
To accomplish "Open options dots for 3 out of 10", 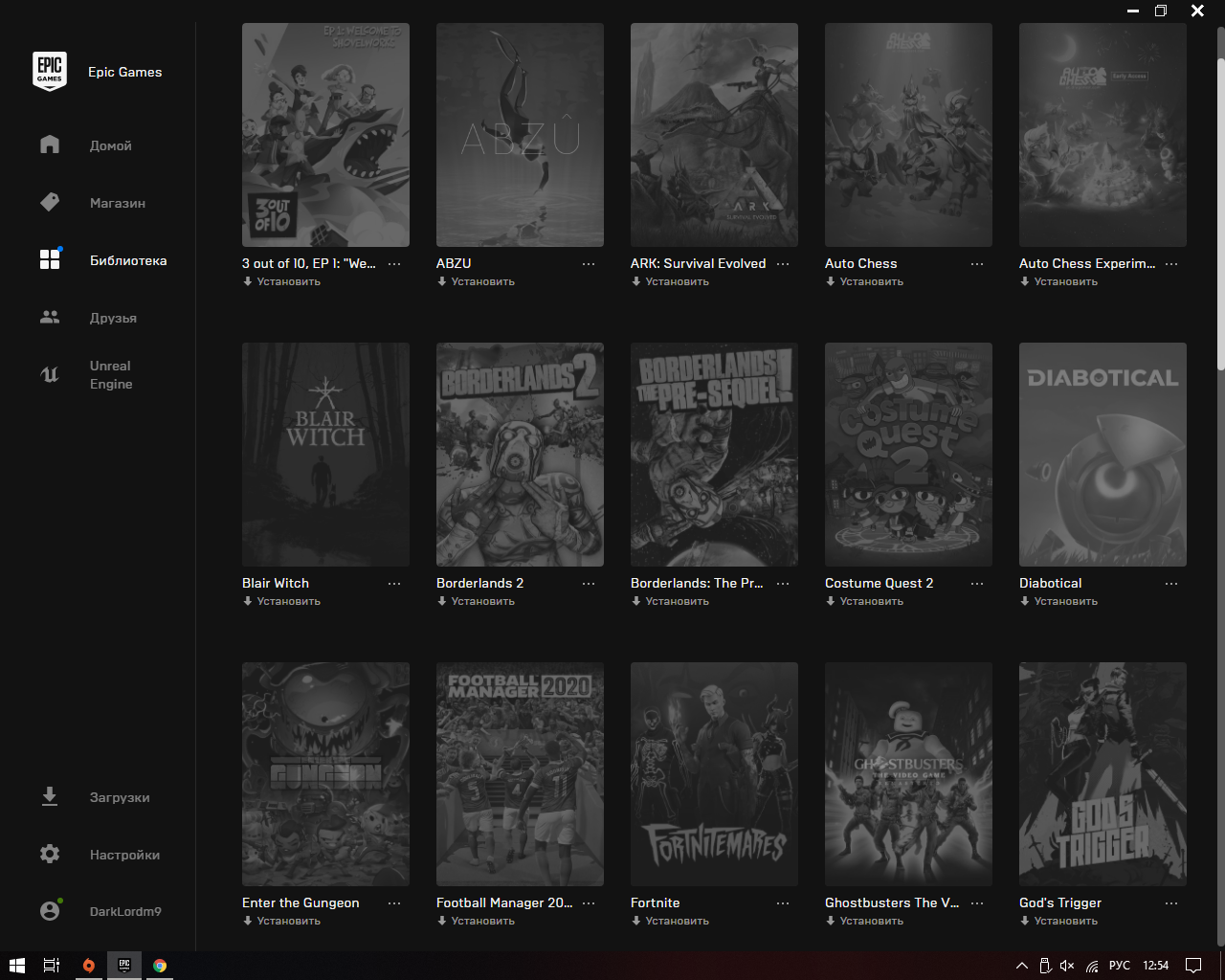I will (394, 264).
